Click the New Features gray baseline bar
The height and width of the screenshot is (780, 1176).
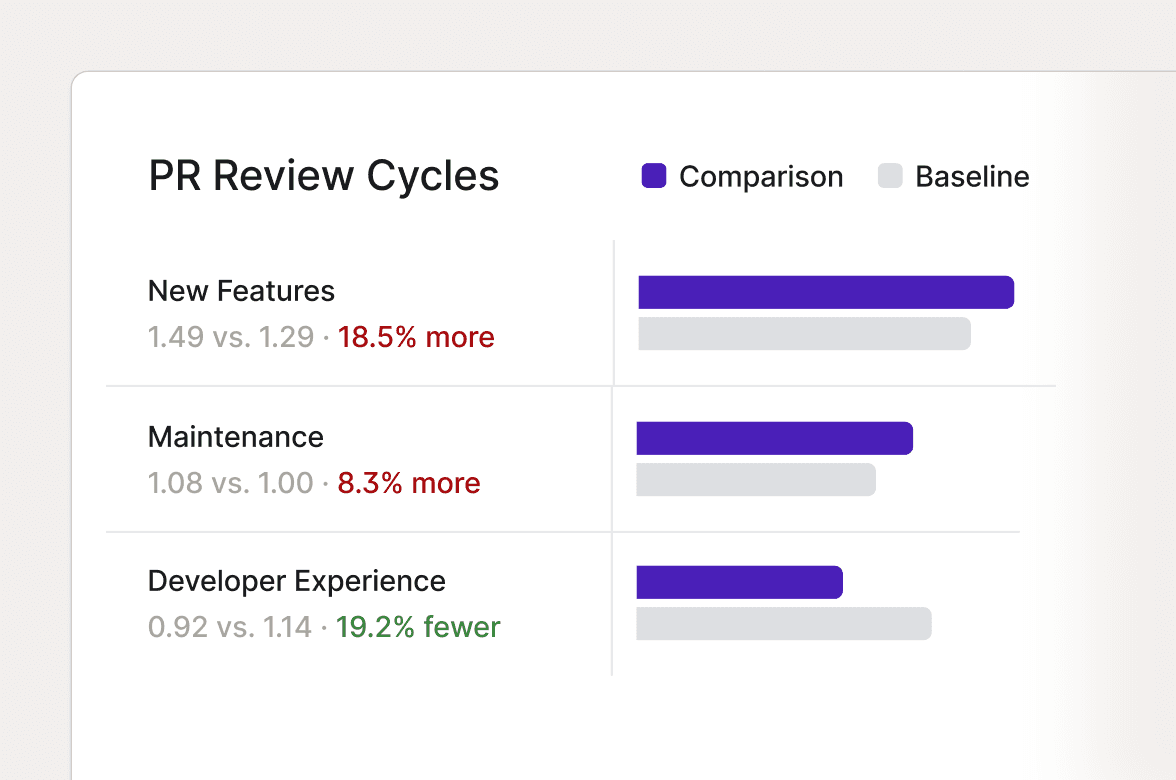[x=804, y=334]
